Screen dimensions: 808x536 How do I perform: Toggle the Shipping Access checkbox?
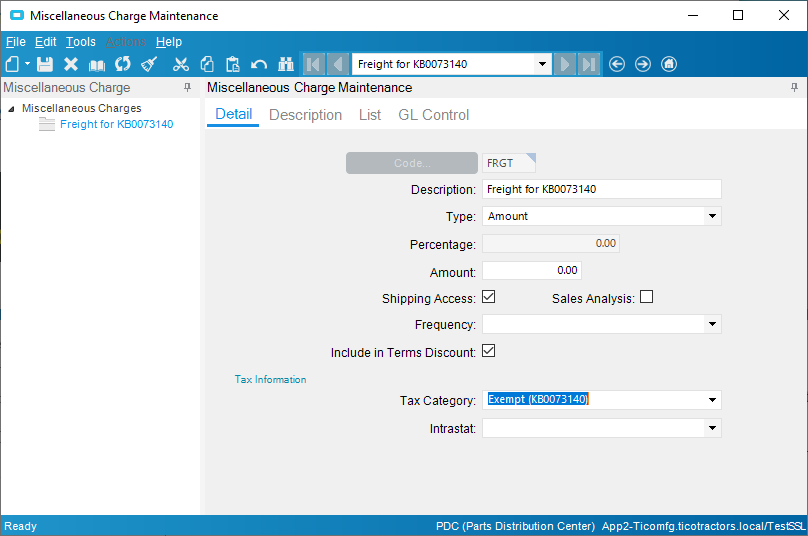(489, 297)
